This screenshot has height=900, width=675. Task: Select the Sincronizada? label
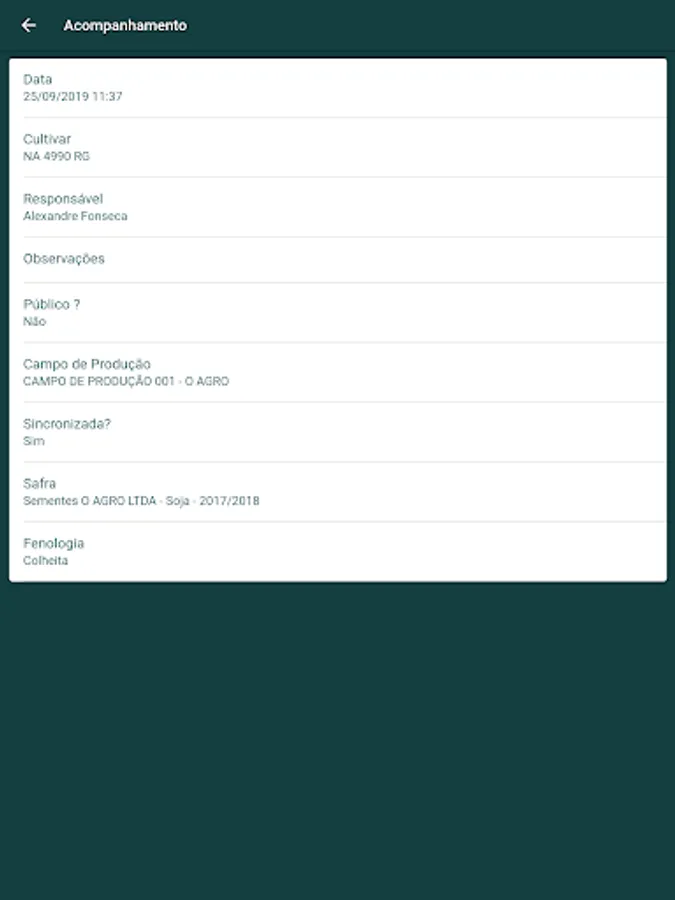67,424
